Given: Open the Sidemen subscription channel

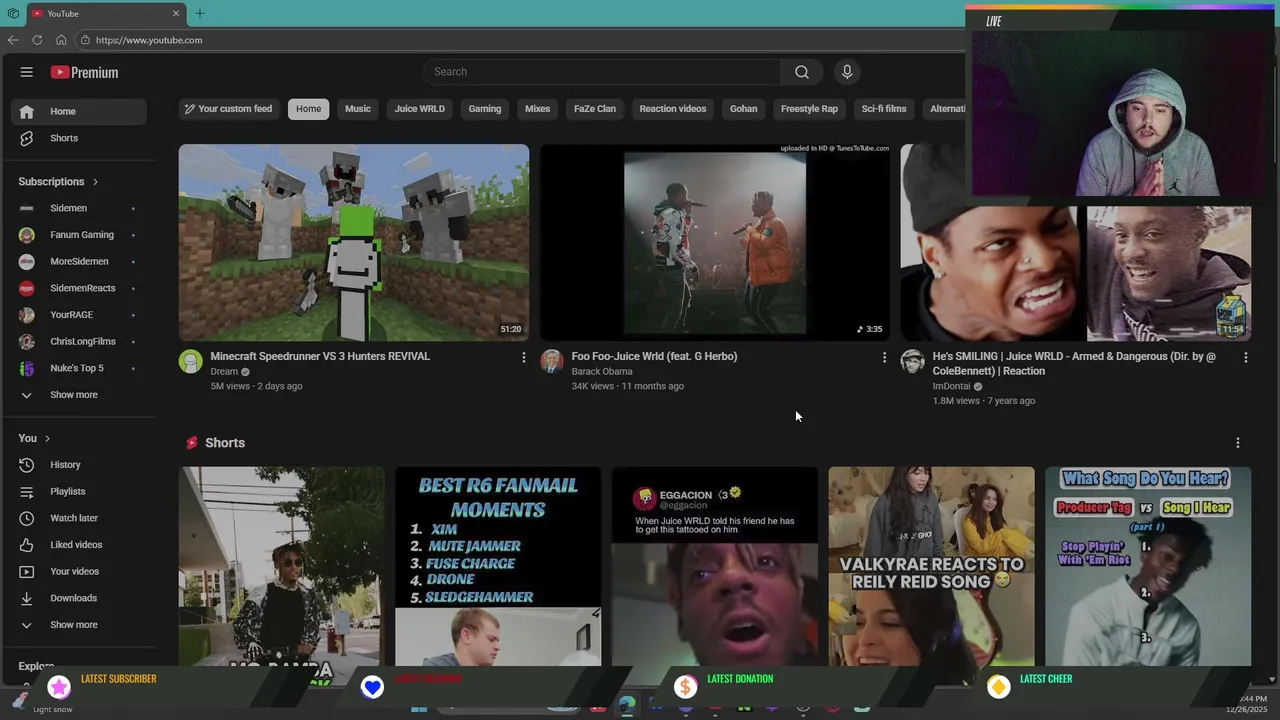Looking at the screenshot, I should pos(79,208).
